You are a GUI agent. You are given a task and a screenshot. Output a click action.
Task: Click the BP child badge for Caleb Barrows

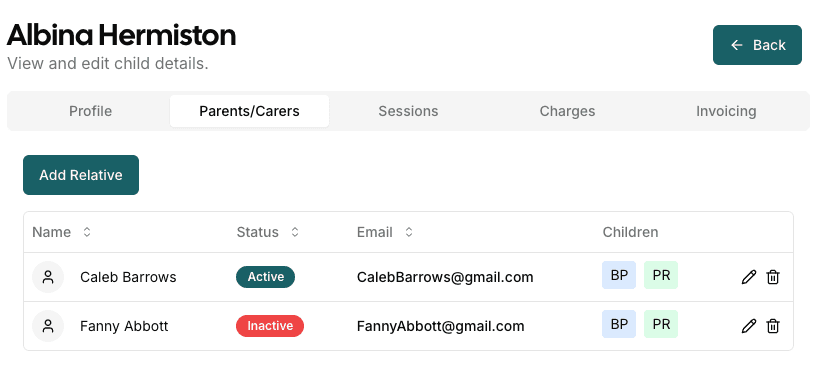pyautogui.click(x=619, y=275)
